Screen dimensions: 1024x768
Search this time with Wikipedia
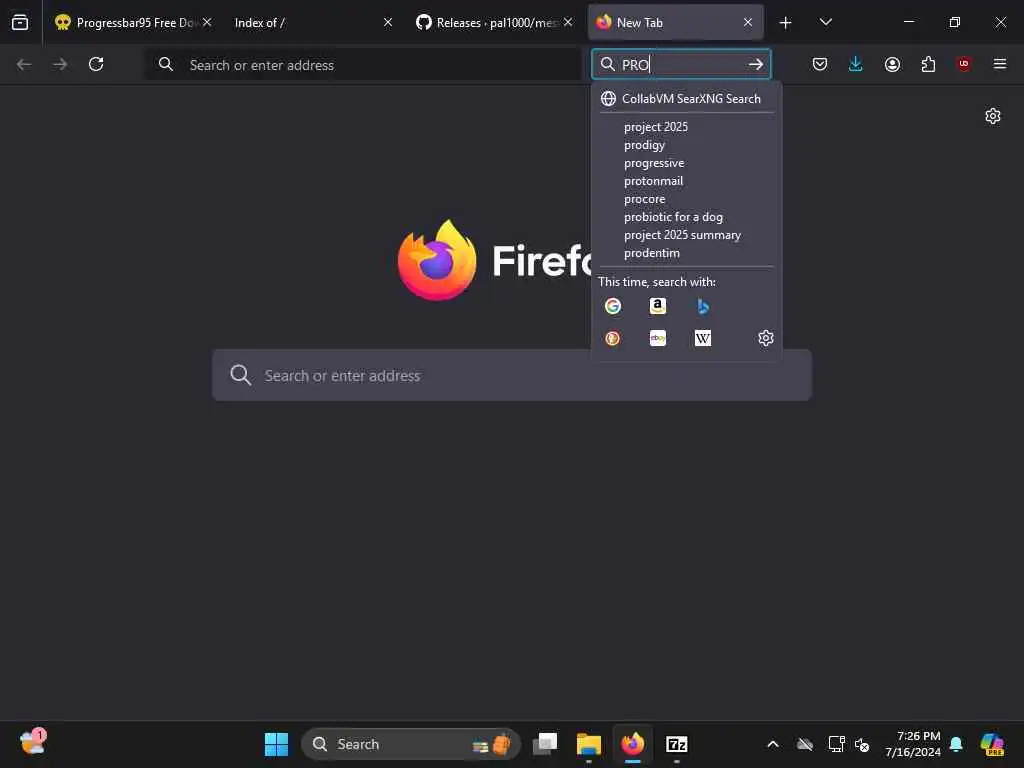[x=703, y=338]
